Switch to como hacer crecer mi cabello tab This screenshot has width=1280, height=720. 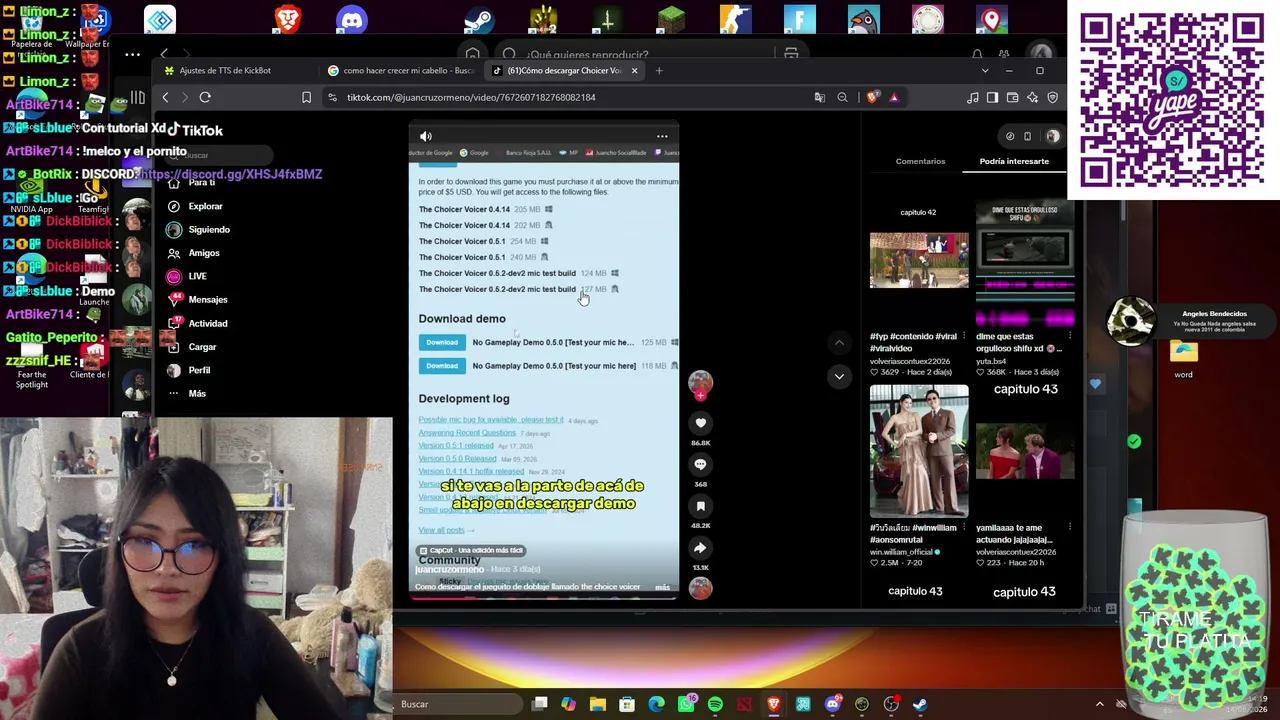point(400,70)
